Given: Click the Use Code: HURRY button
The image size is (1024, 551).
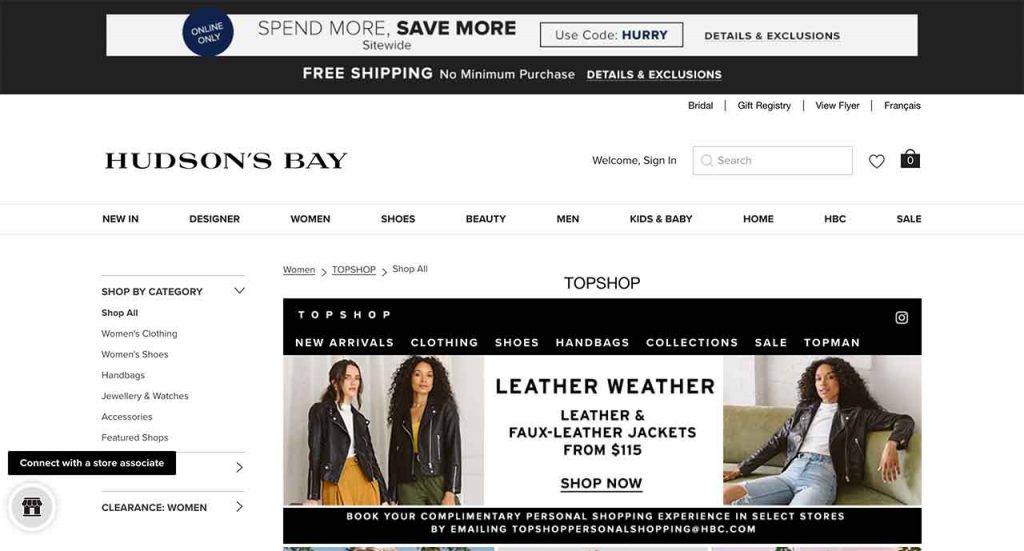Looking at the screenshot, I should tap(611, 35).
